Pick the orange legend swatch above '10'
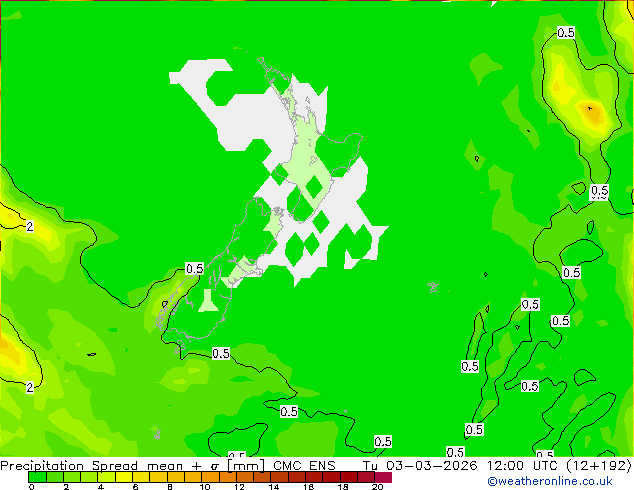This screenshot has width=634, height=490. tap(210, 477)
